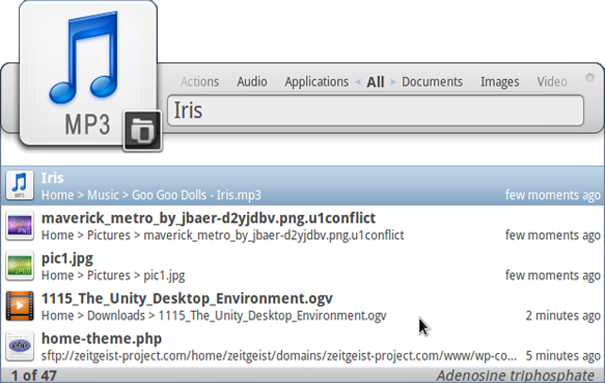This screenshot has height=383, width=605.
Task: Click left arrow next to All
Action: (x=358, y=82)
